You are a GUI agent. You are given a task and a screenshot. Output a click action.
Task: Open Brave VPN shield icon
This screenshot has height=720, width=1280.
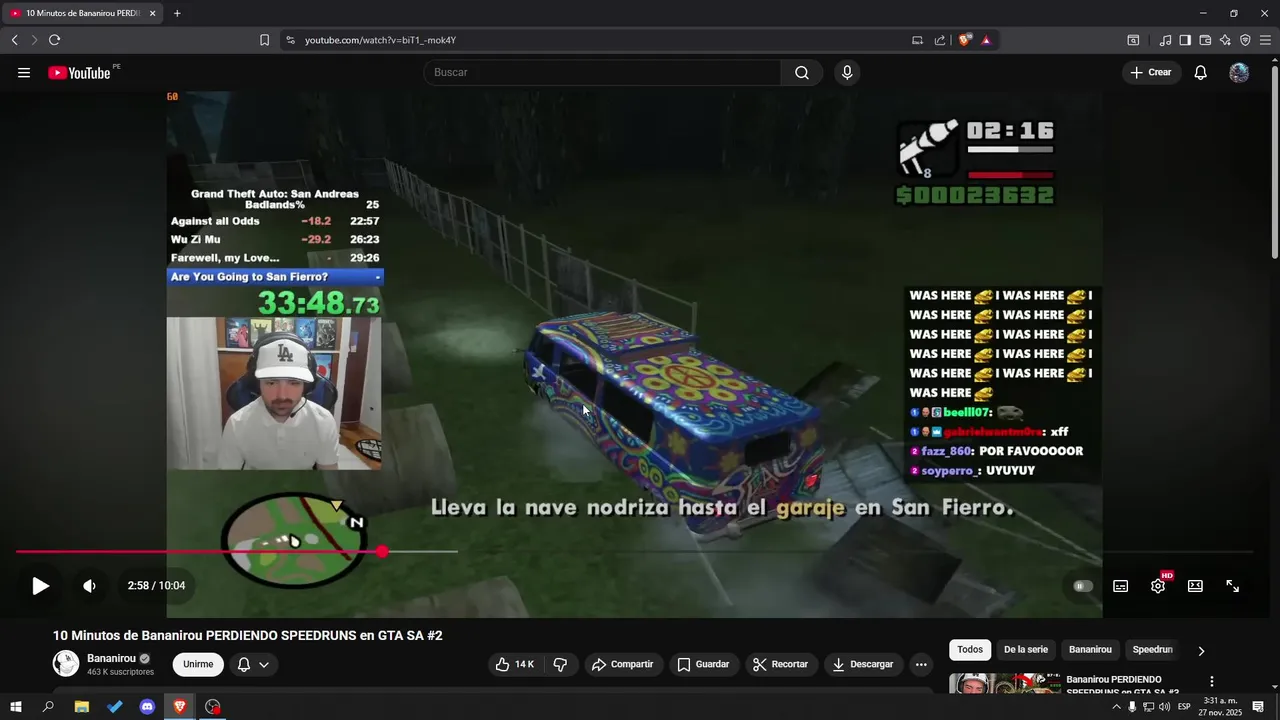pyautogui.click(x=1245, y=40)
